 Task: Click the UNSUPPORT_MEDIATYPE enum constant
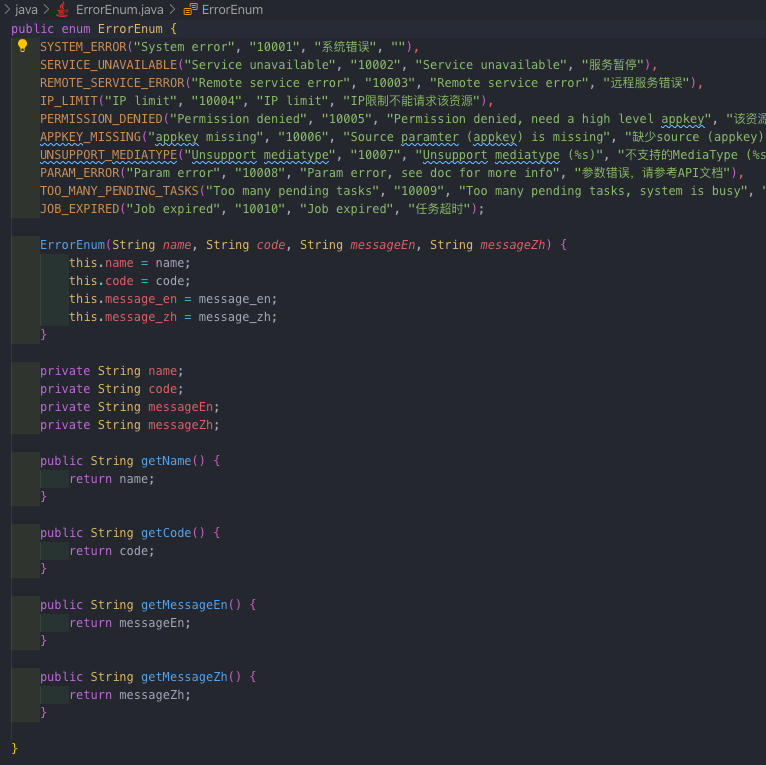coord(108,155)
